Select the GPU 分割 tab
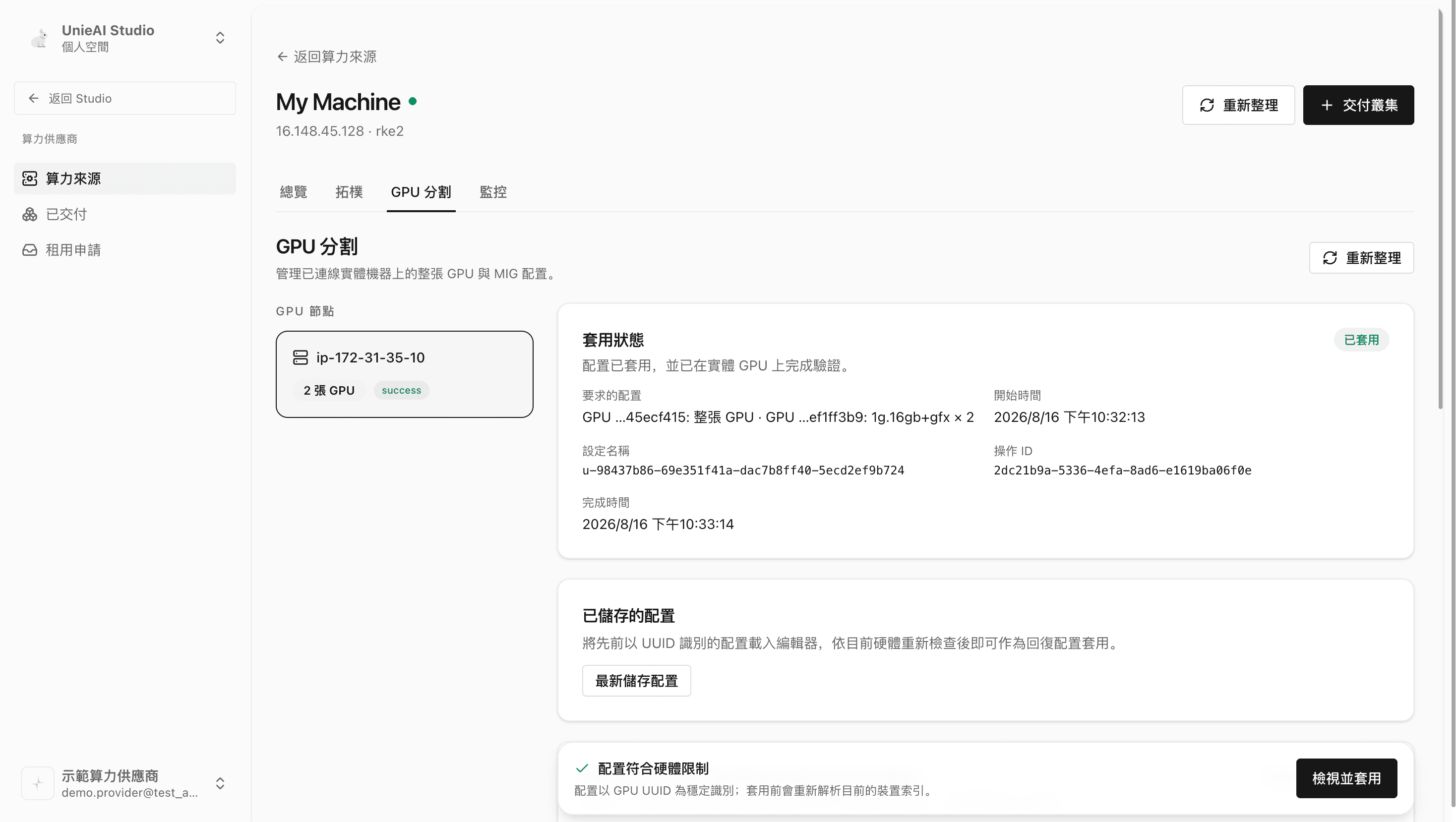 pos(421,192)
